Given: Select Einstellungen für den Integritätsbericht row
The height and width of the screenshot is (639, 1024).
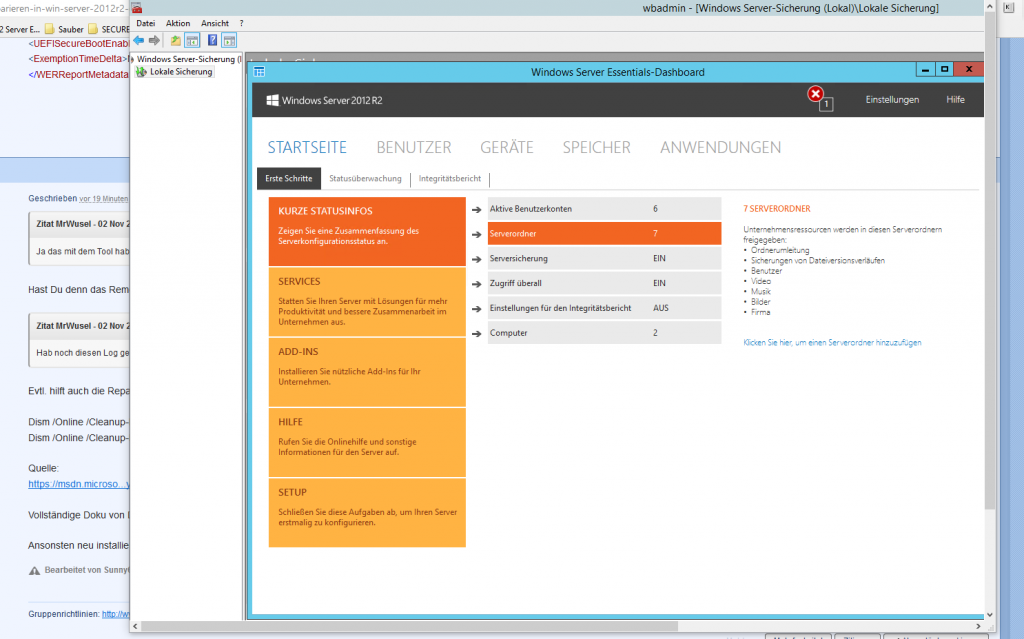Looking at the screenshot, I should pos(604,308).
